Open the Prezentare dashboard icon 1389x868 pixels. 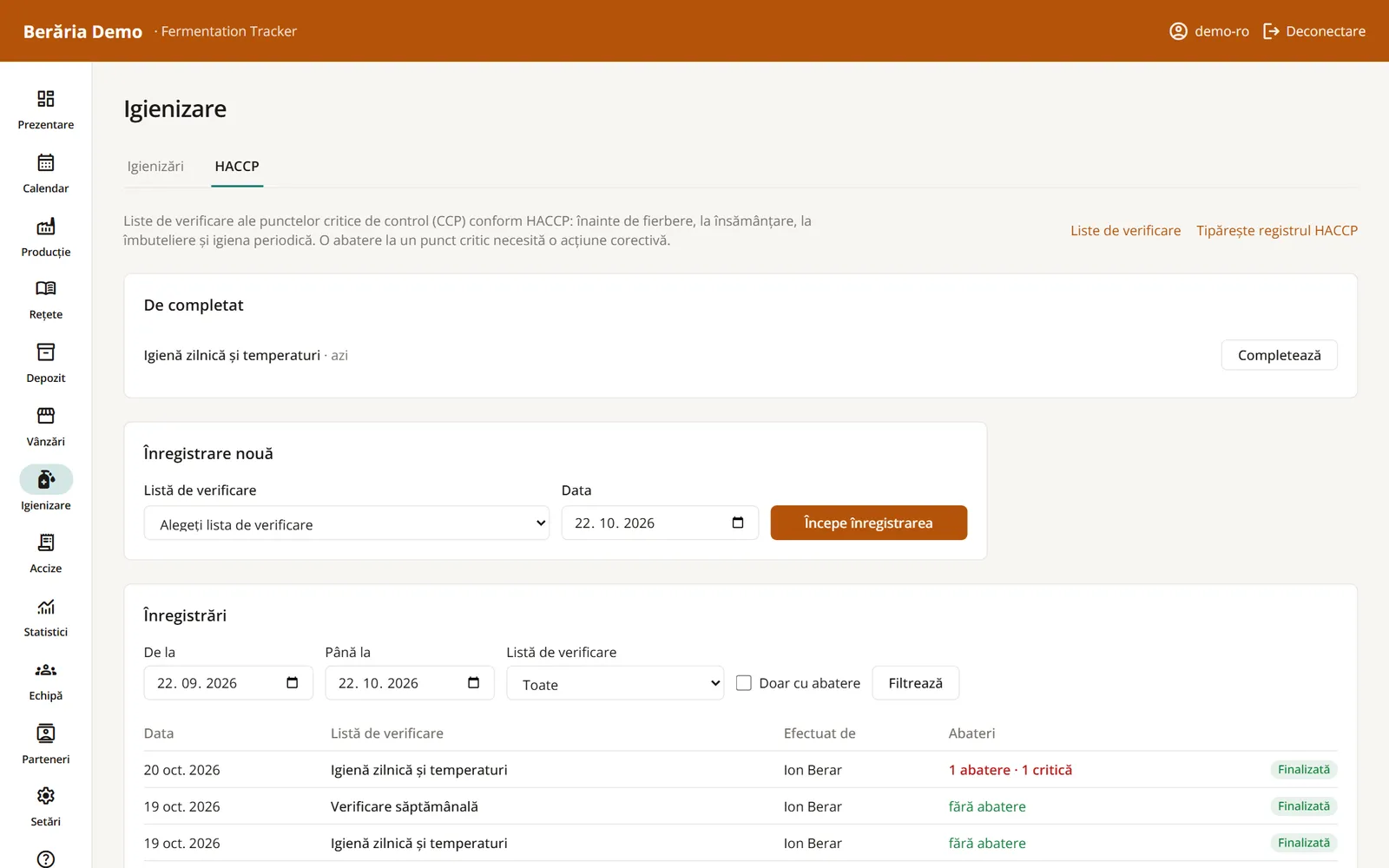click(46, 99)
